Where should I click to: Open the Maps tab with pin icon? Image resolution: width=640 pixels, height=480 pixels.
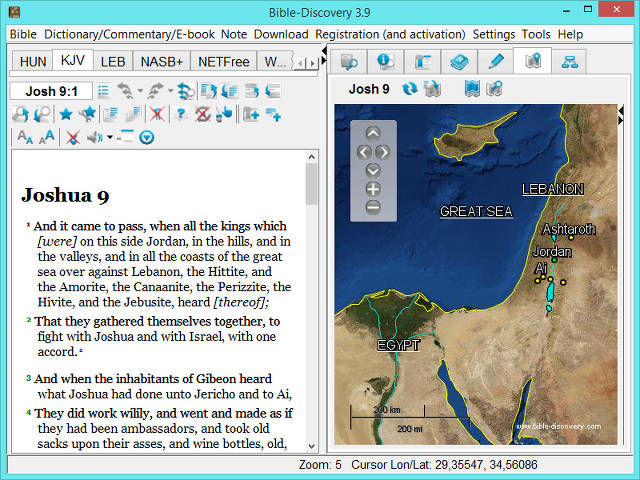tap(533, 61)
